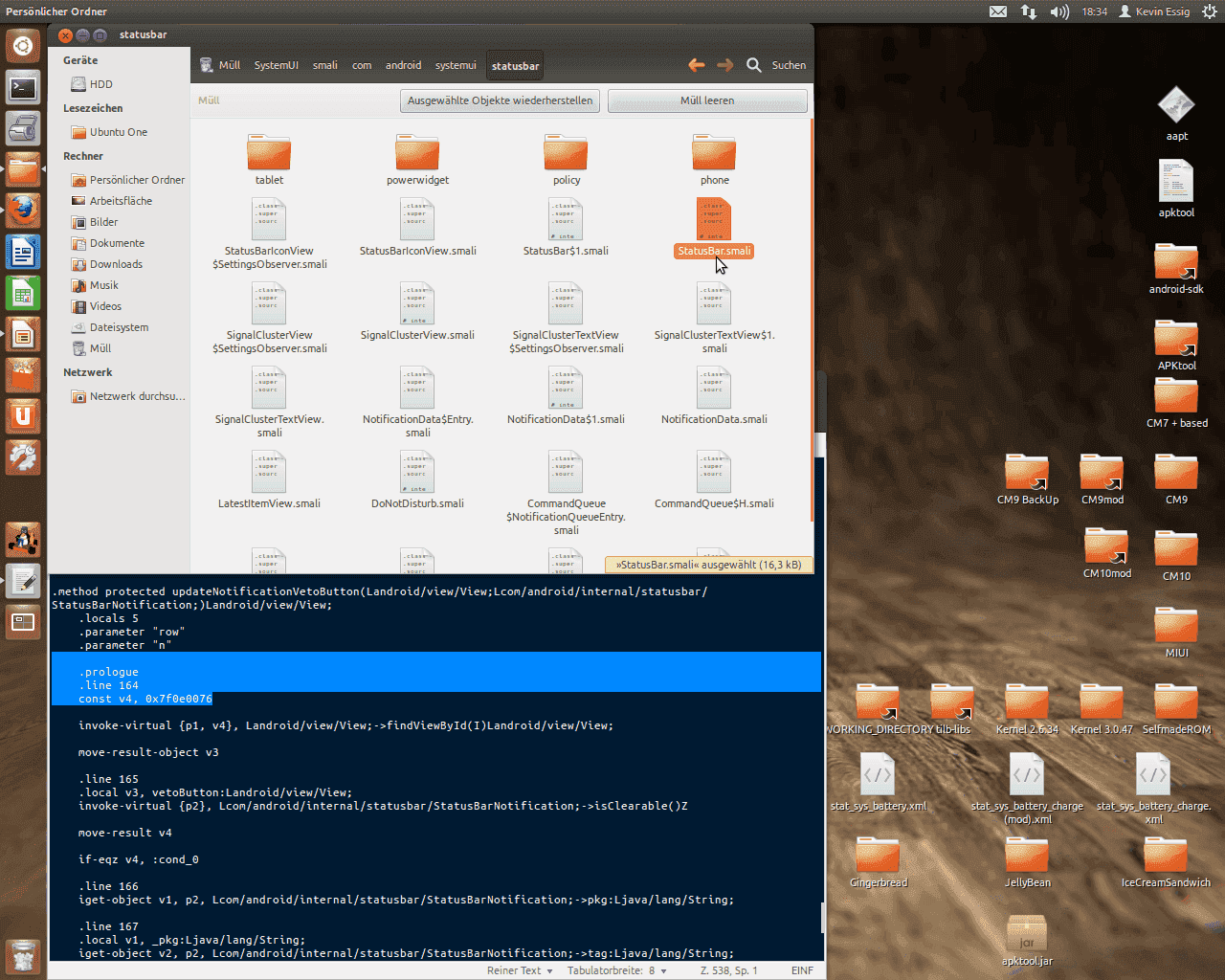The width and height of the screenshot is (1225, 980).
Task: Click SystemUI breadcrumb in path bar
Action: [276, 65]
